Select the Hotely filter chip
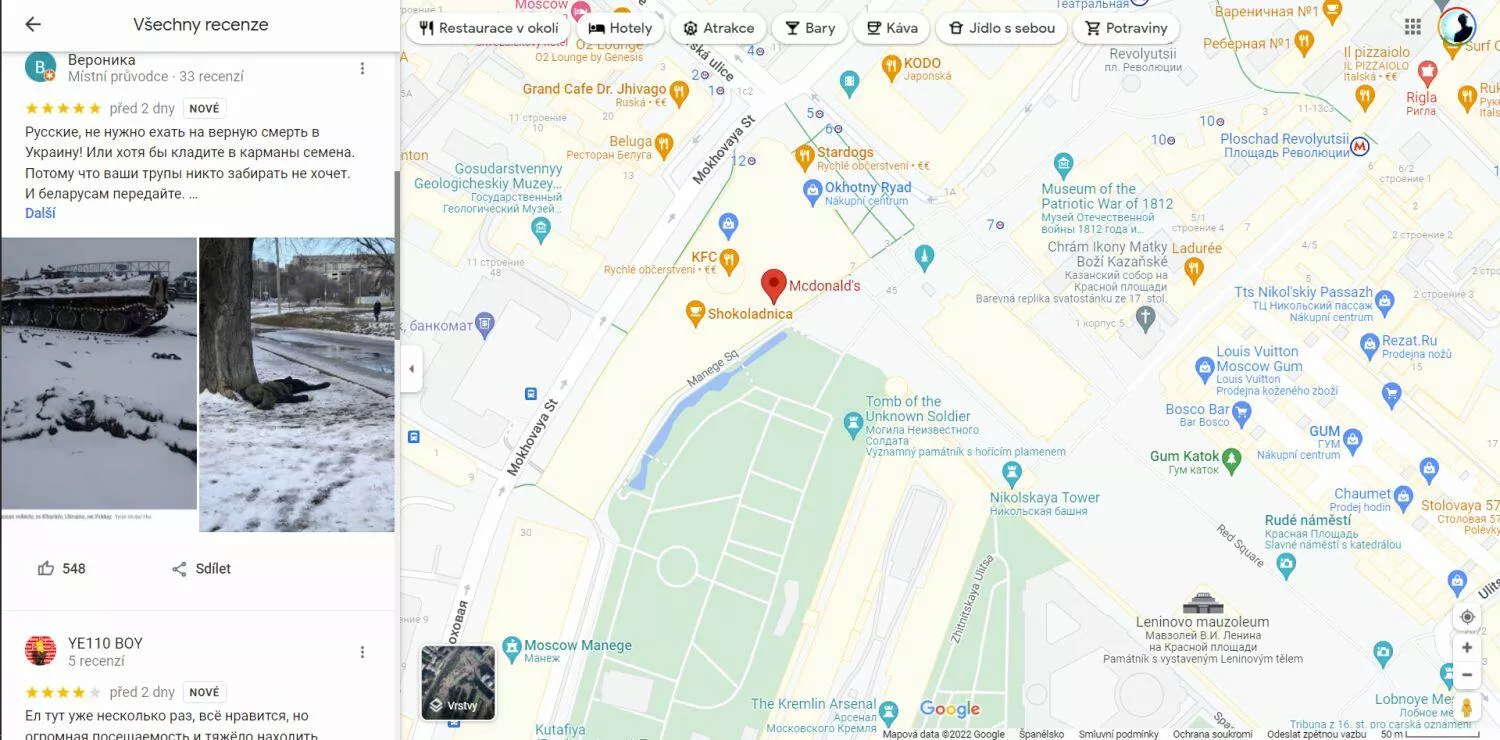This screenshot has height=740, width=1500. coord(620,28)
